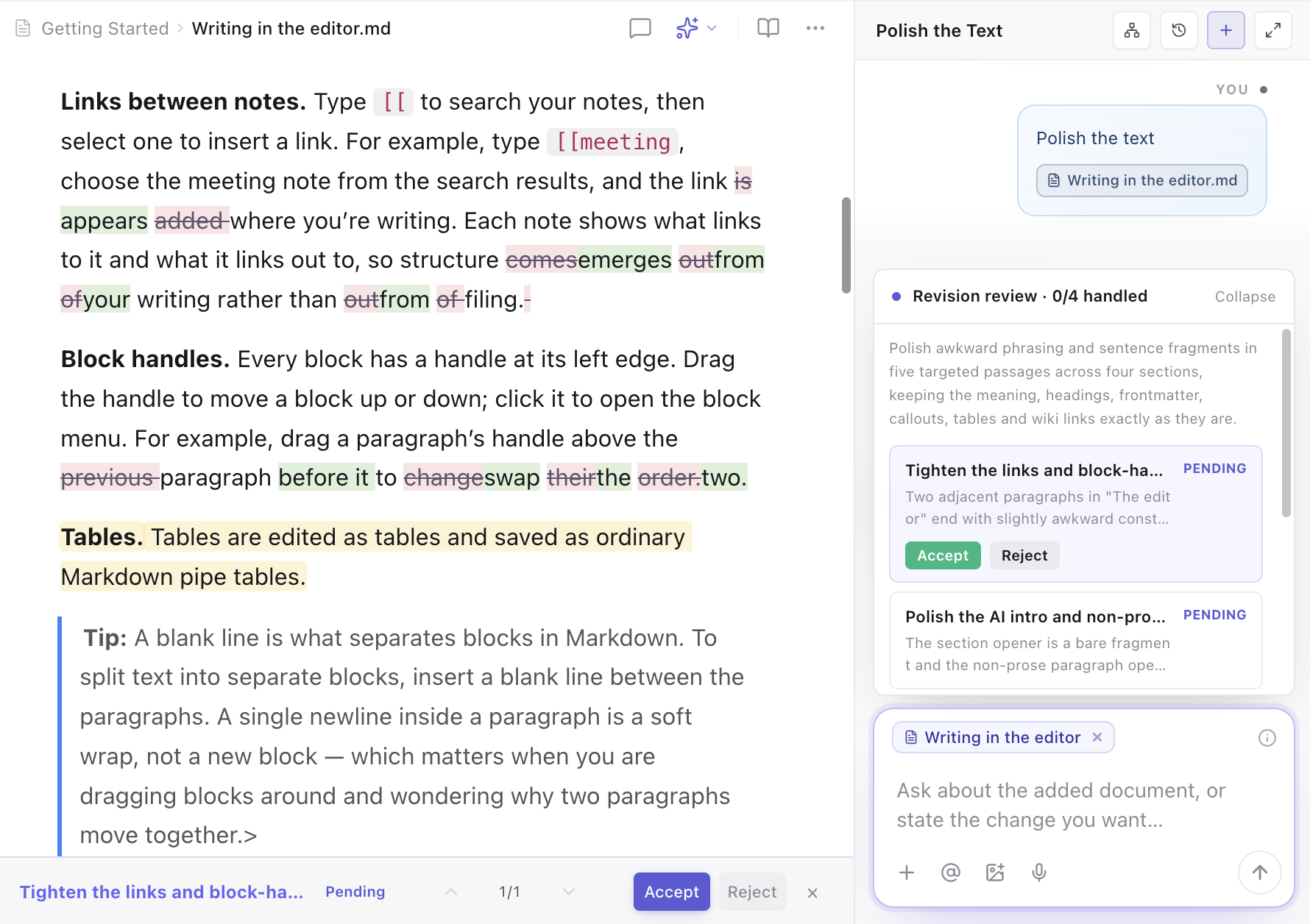
Task: Accept the change in the bottom review bar
Action: click(x=672, y=892)
